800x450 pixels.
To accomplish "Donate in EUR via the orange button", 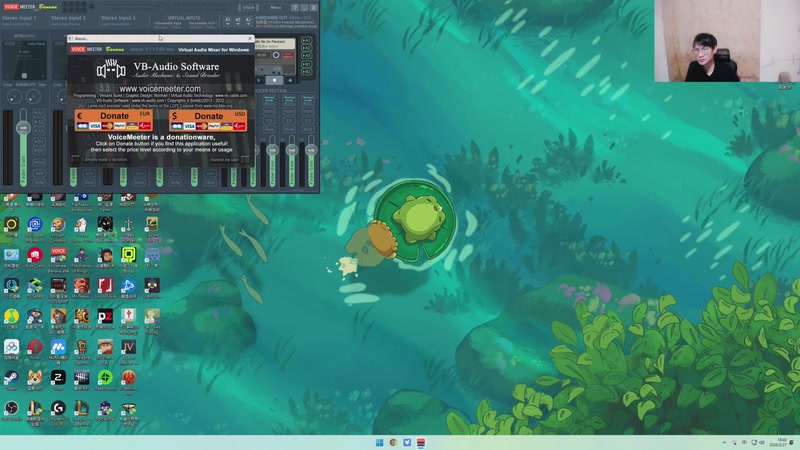I will [113, 120].
